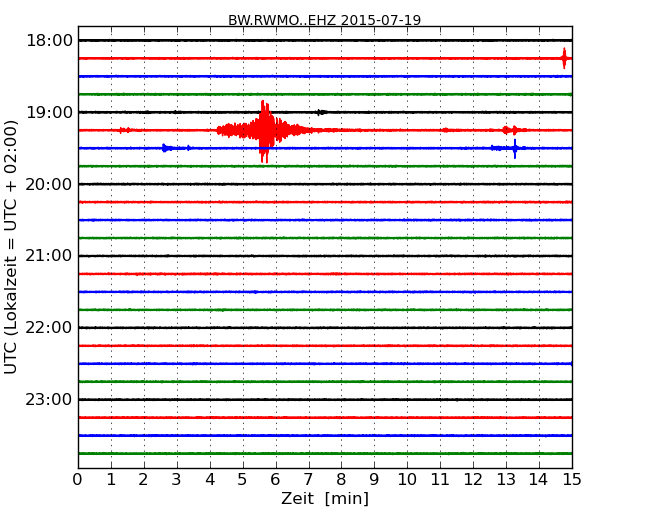Click the 21:00 time label
This screenshot has width=650, height=520.
click(x=49, y=256)
